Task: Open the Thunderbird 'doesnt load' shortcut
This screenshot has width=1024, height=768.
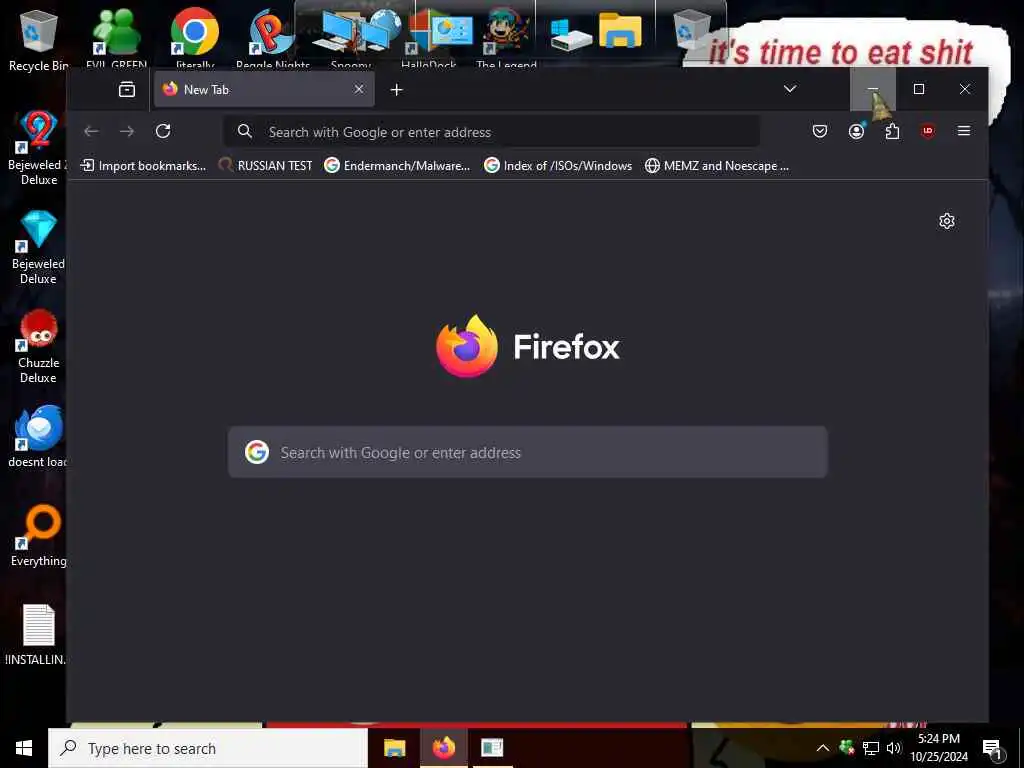Action: tap(38, 436)
